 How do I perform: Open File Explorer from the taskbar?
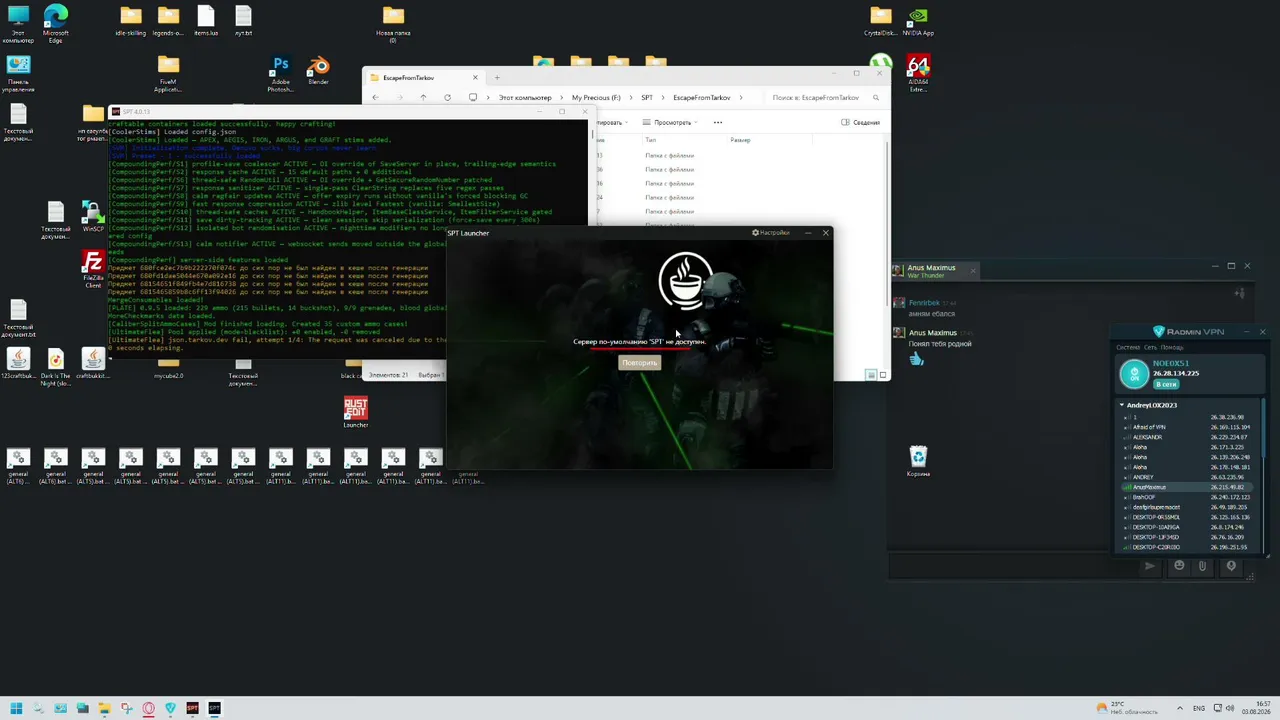pyautogui.click(x=104, y=709)
